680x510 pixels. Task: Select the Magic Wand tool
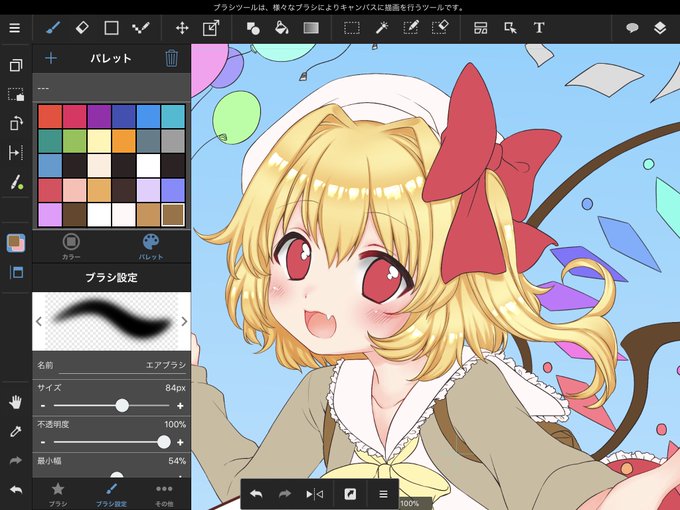(382, 28)
